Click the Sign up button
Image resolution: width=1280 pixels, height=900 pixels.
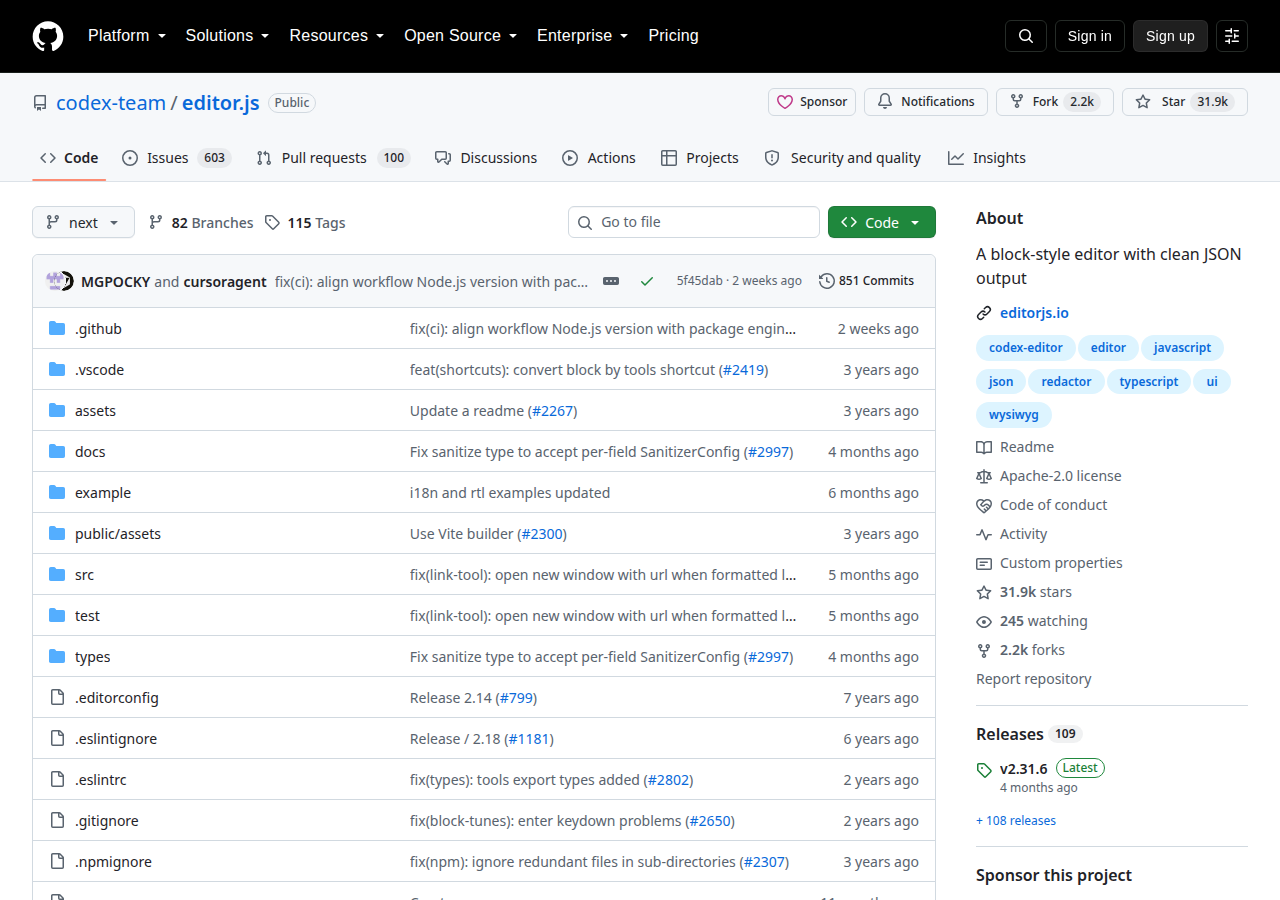(1170, 36)
